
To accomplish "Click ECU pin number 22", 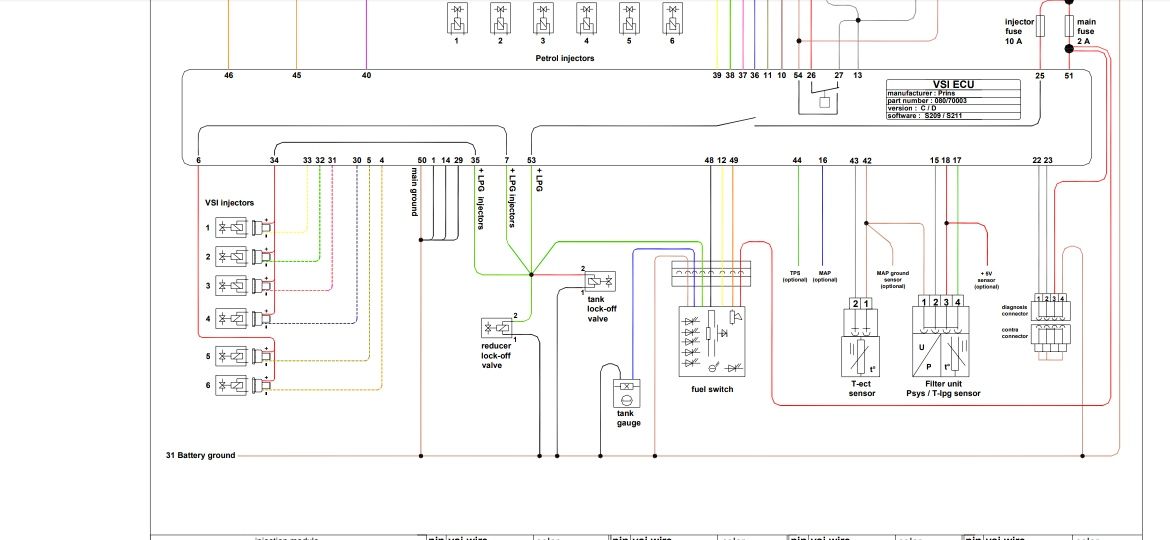I will point(1036,160).
